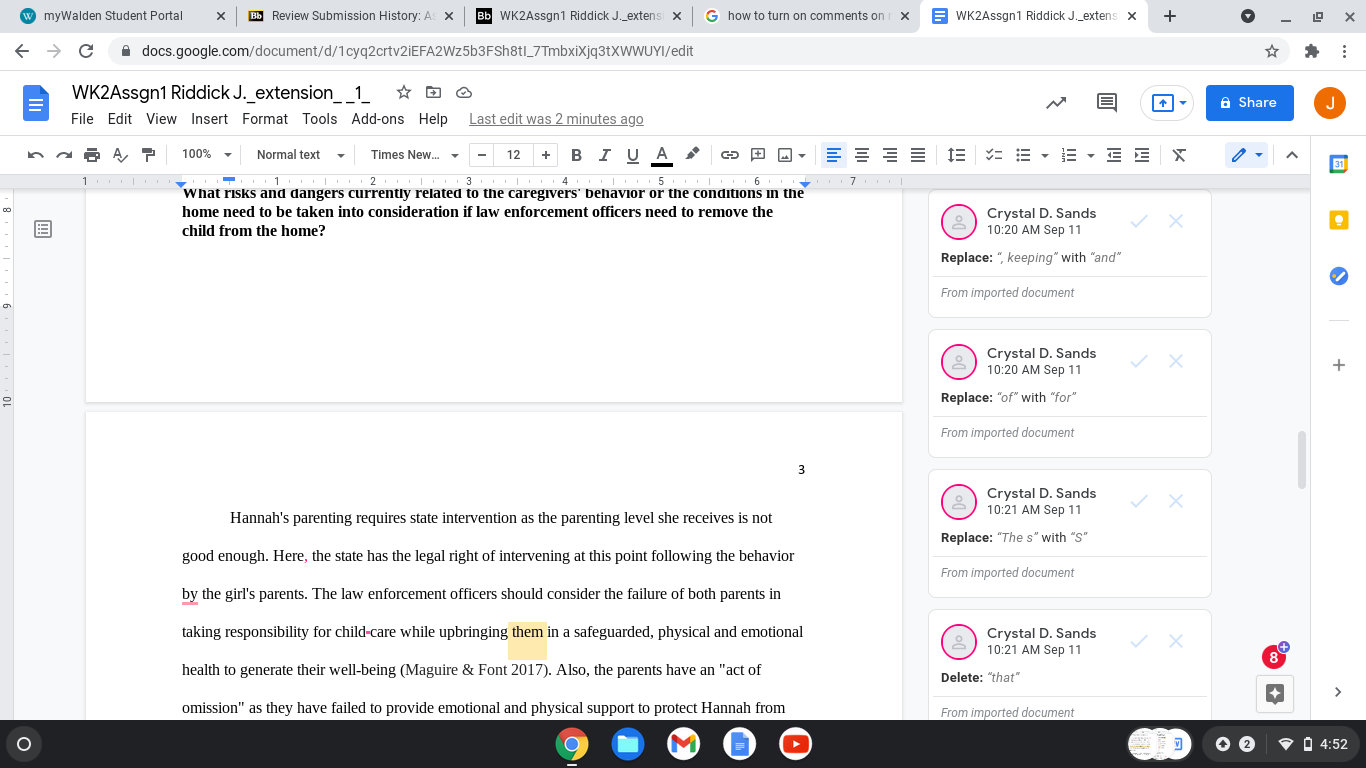The image size is (1366, 768).
Task: Open the File menu
Action: [x=82, y=119]
